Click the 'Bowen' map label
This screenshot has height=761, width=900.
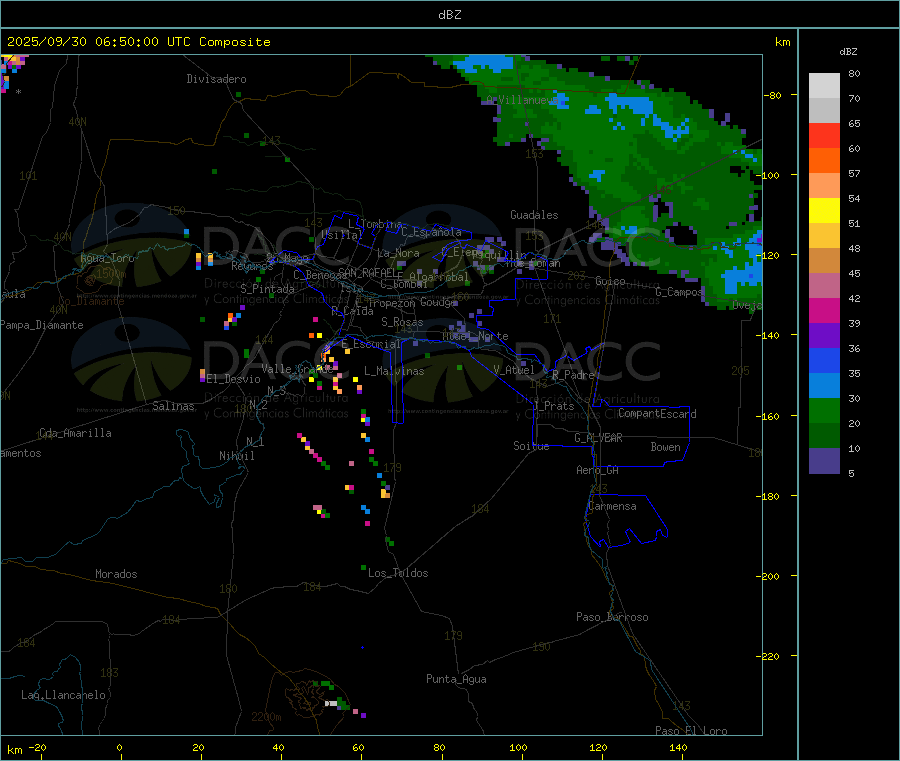click(x=665, y=448)
